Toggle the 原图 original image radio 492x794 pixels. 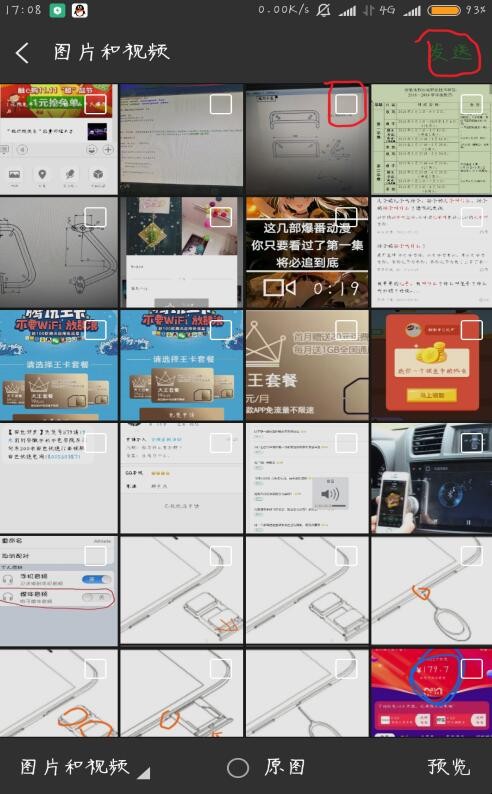(x=237, y=768)
